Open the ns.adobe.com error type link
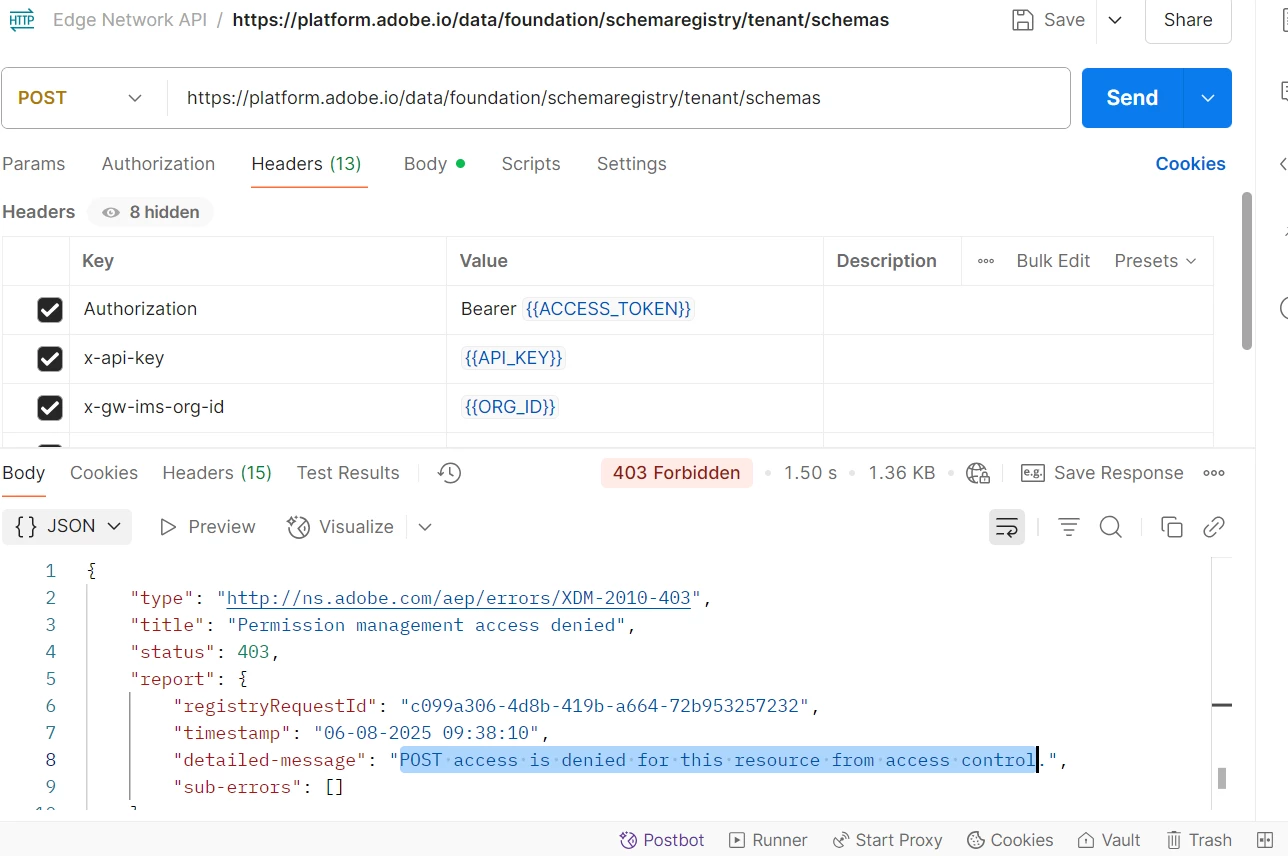 459,598
